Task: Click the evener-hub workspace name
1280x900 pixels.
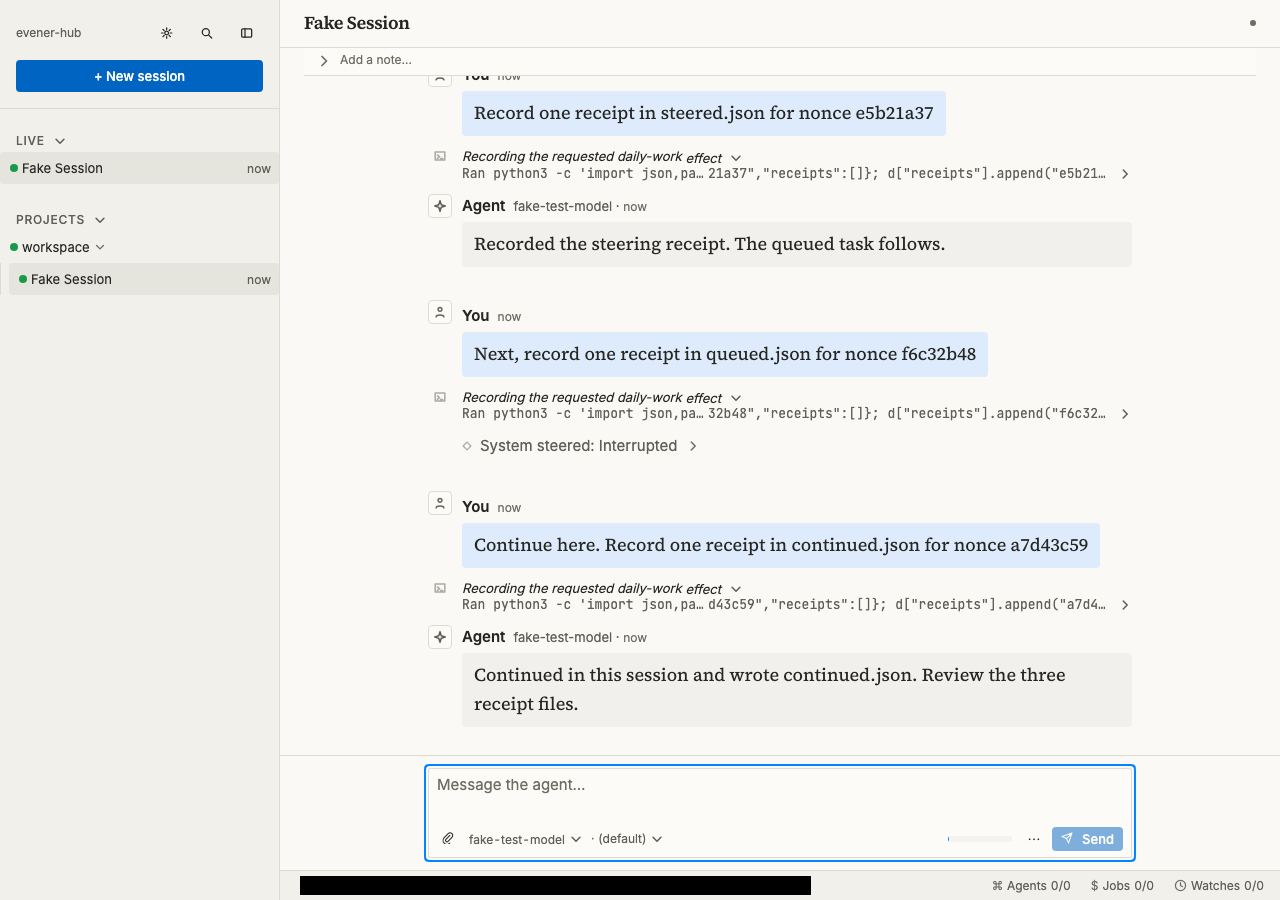Action: pos(48,33)
